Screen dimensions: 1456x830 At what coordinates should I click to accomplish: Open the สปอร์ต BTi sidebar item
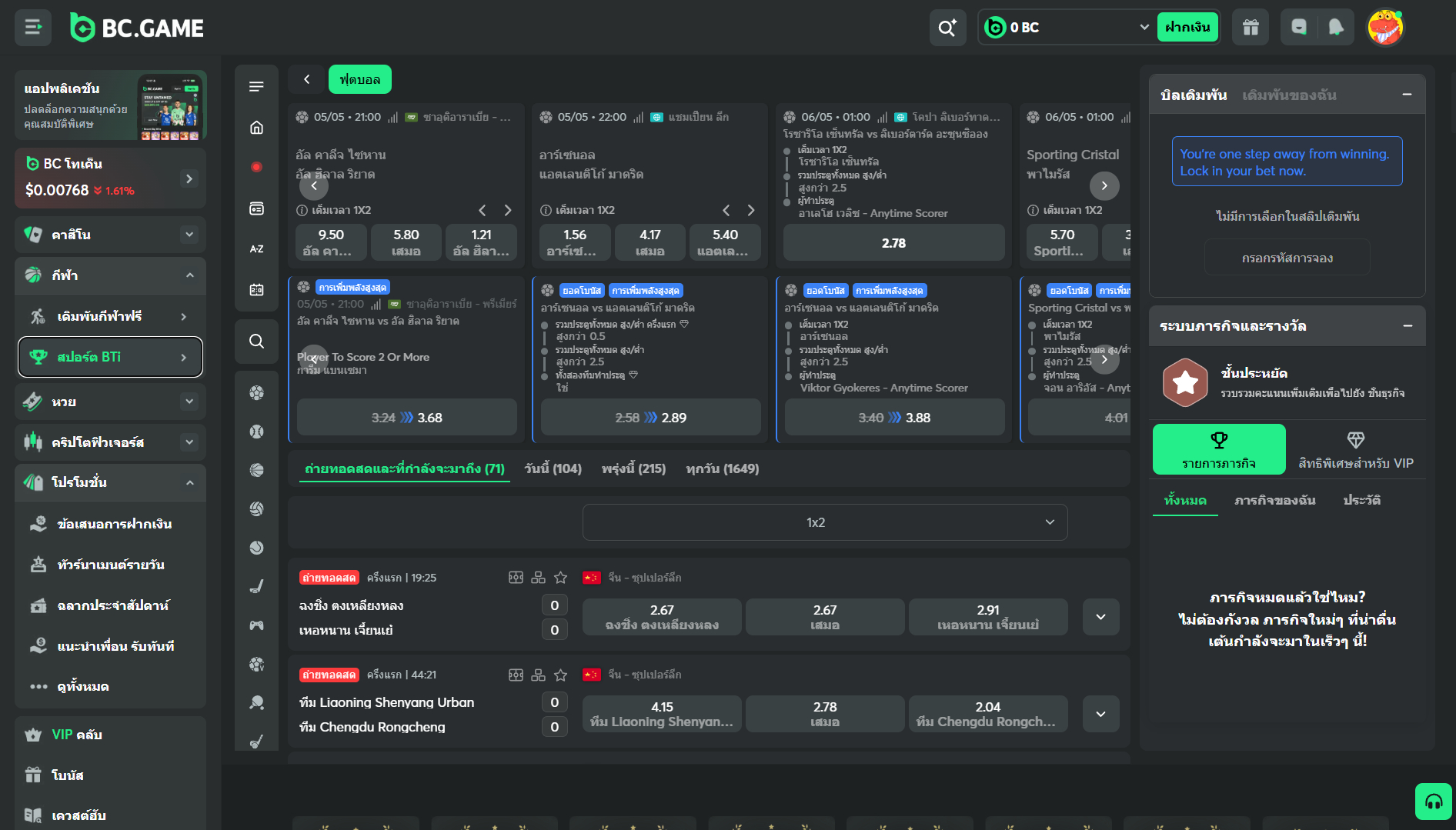110,357
